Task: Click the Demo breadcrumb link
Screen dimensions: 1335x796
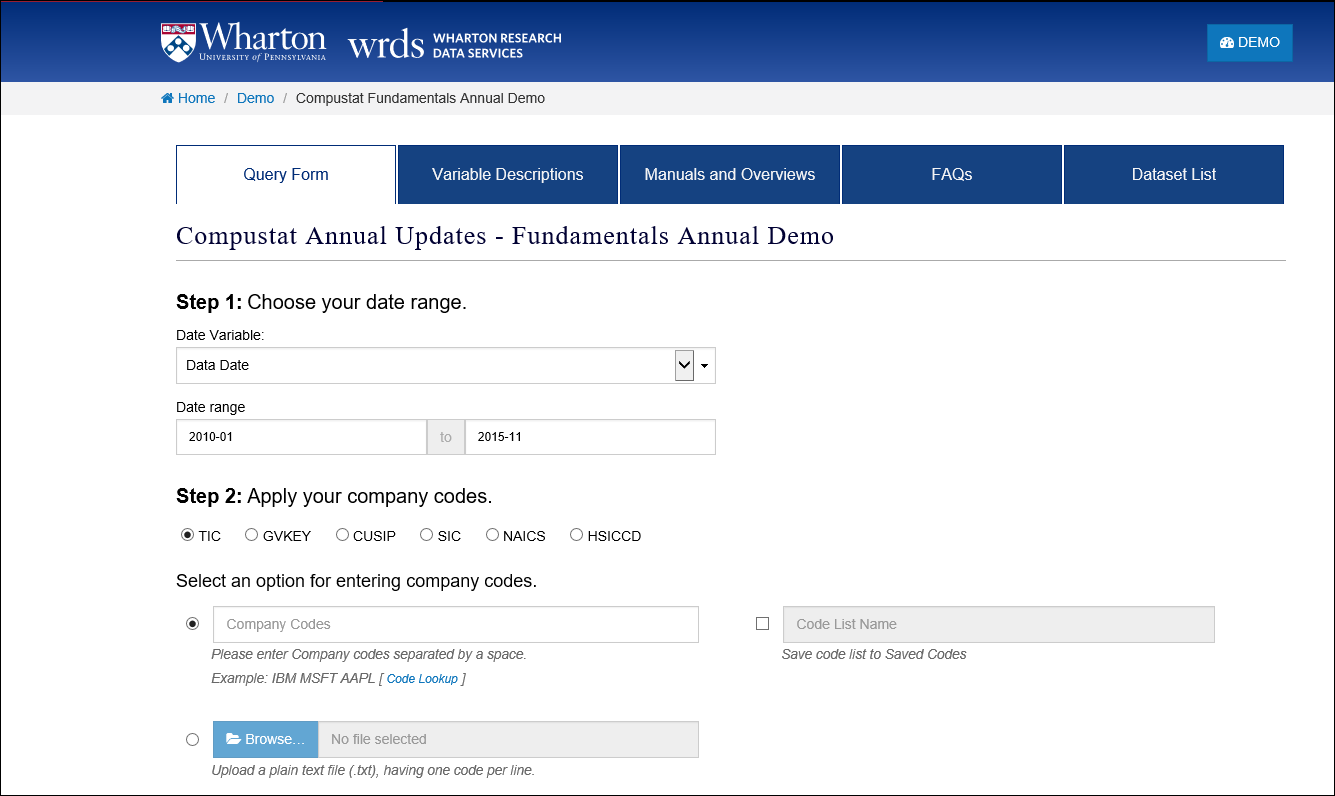Action: coord(255,98)
